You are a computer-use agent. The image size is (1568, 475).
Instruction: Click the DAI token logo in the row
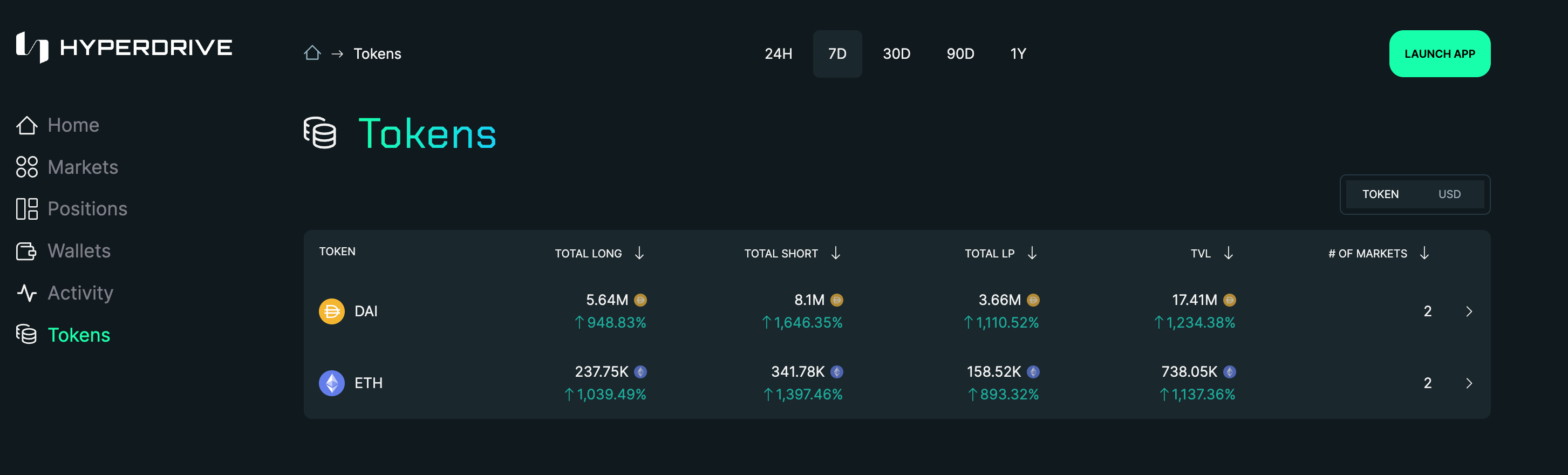(x=332, y=311)
